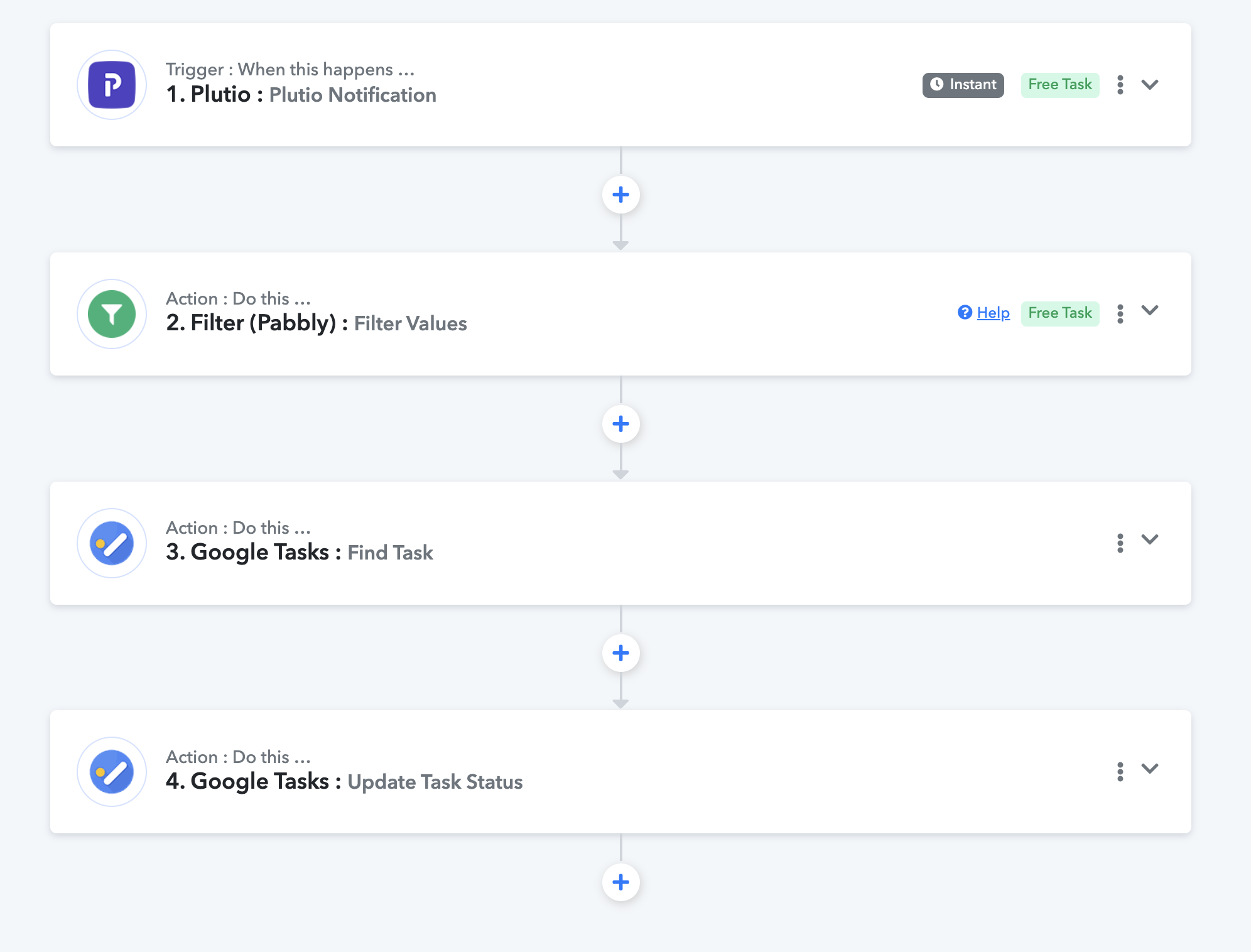Add step between Find Task and Update Status
Viewport: 1251px width, 952px height.
621,653
